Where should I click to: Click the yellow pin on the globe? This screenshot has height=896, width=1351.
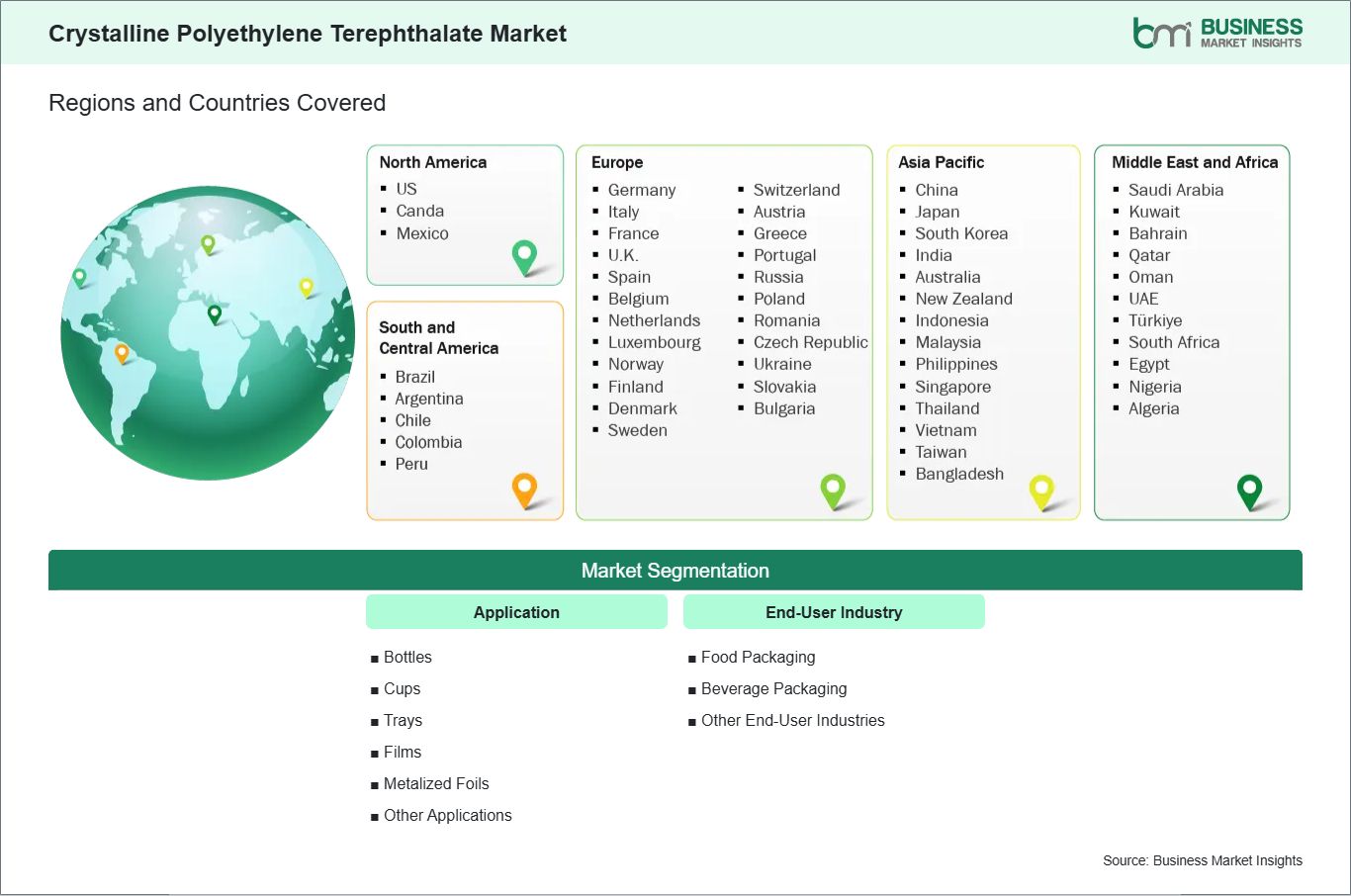(307, 287)
